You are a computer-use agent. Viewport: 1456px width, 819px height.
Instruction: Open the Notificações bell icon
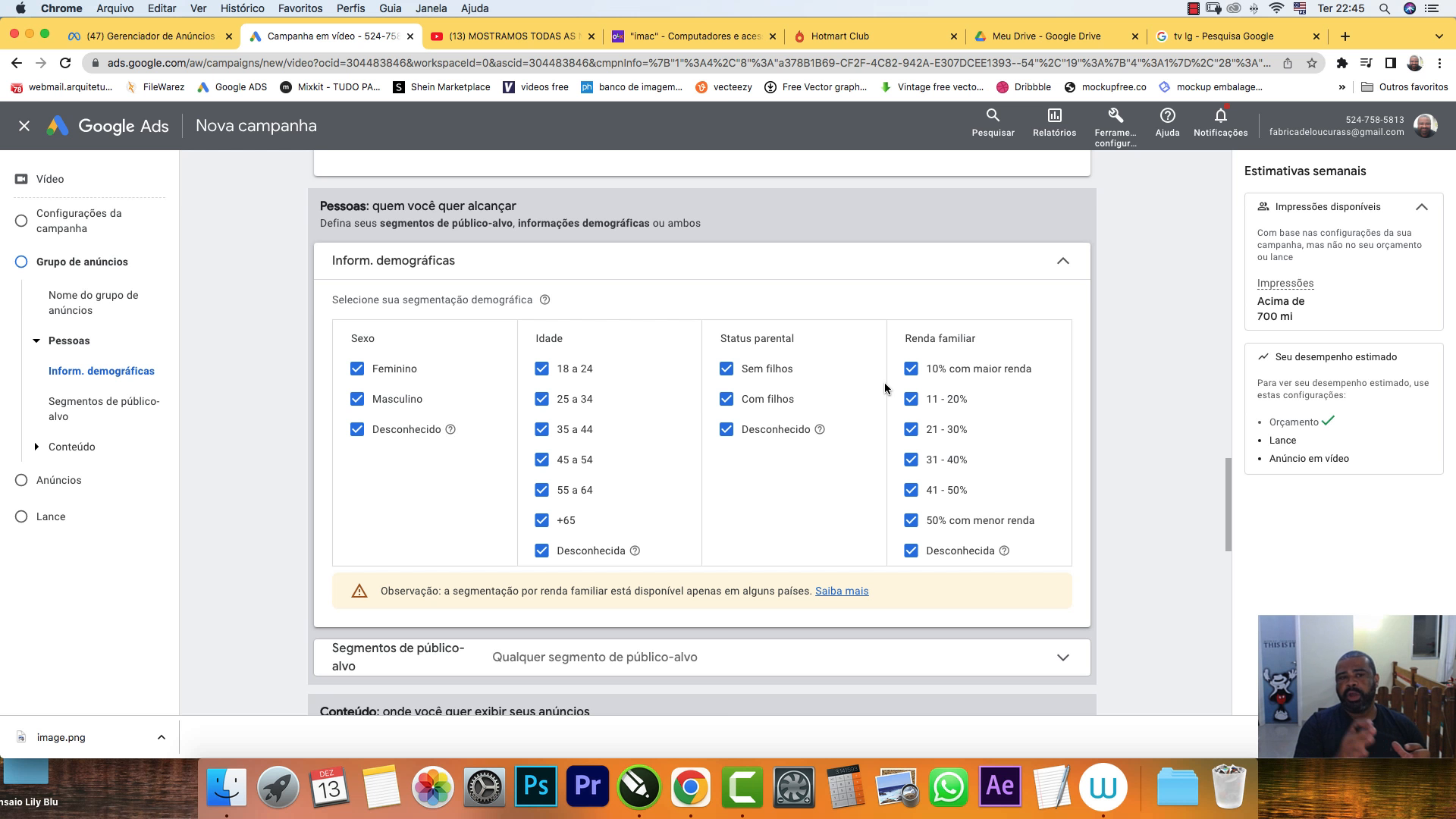click(1220, 116)
